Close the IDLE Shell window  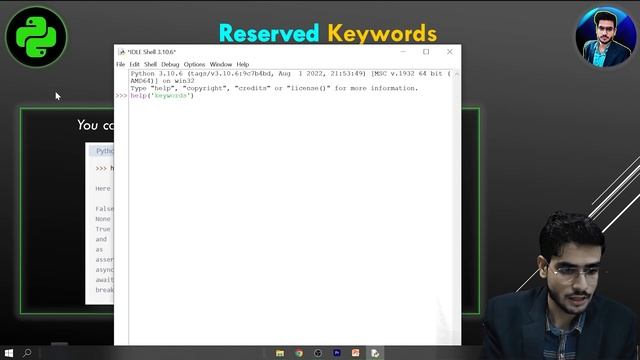pyautogui.click(x=449, y=52)
